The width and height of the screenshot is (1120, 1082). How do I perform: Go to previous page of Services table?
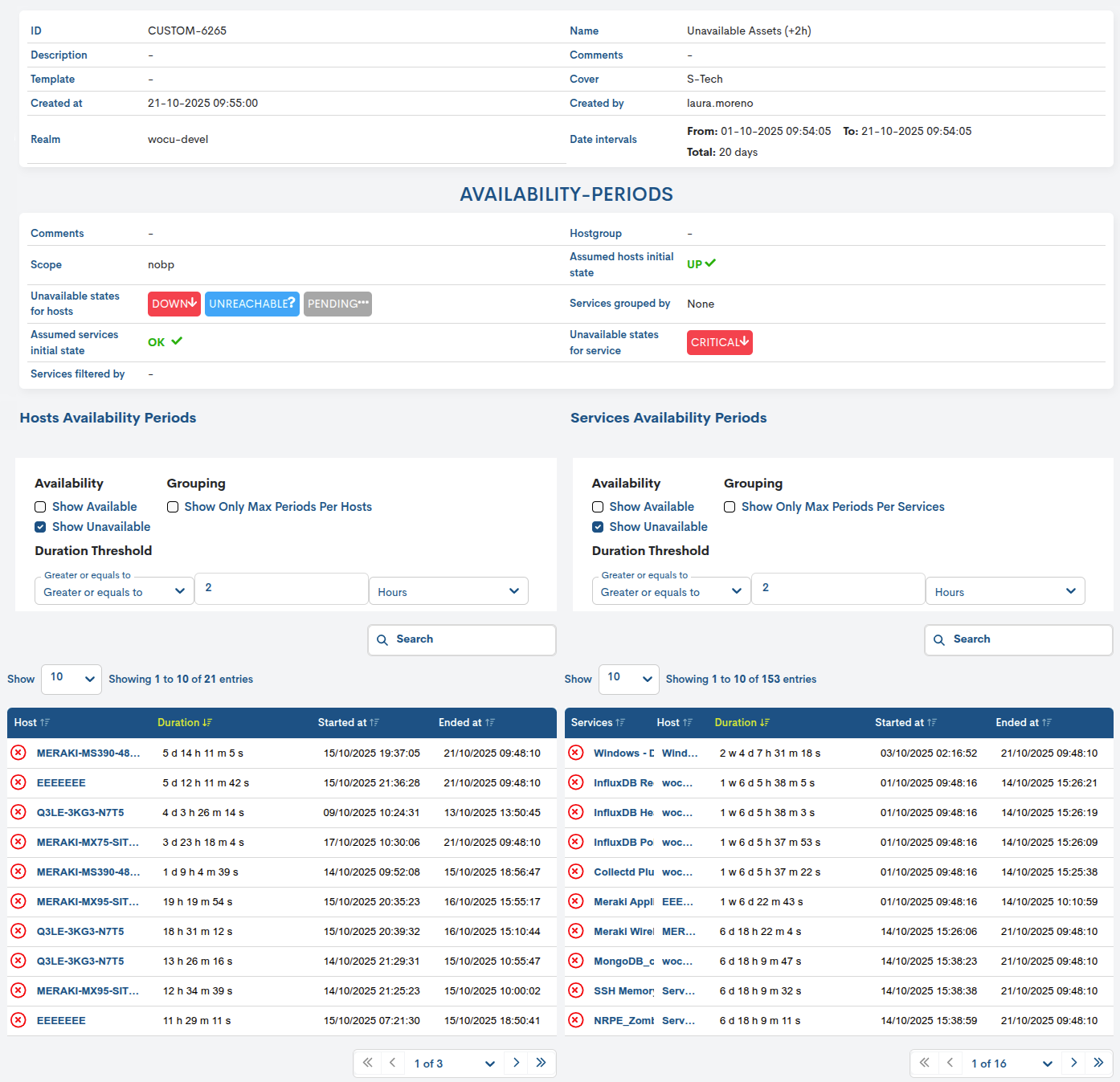coord(950,1062)
